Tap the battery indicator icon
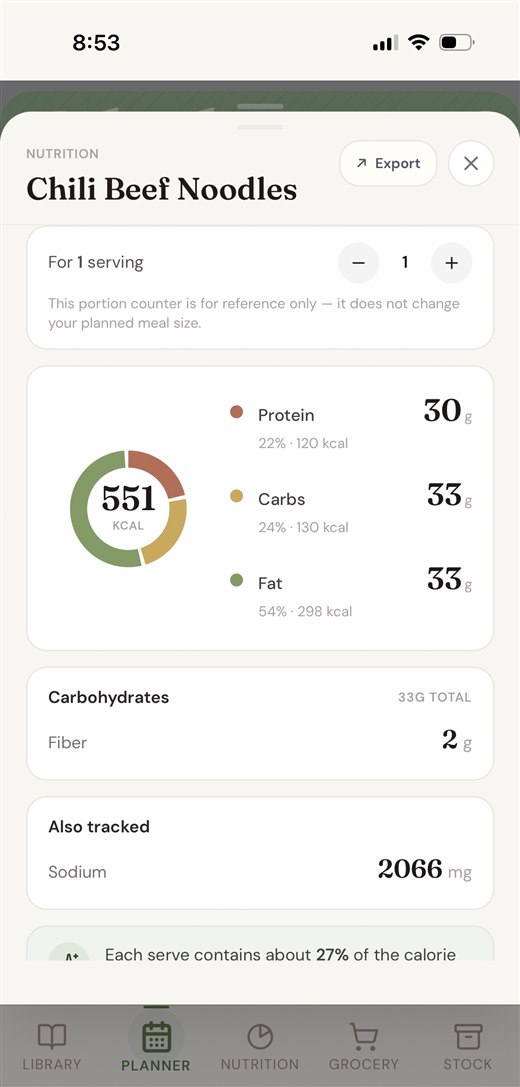Screen dimensions: 520x1087 [456, 42]
